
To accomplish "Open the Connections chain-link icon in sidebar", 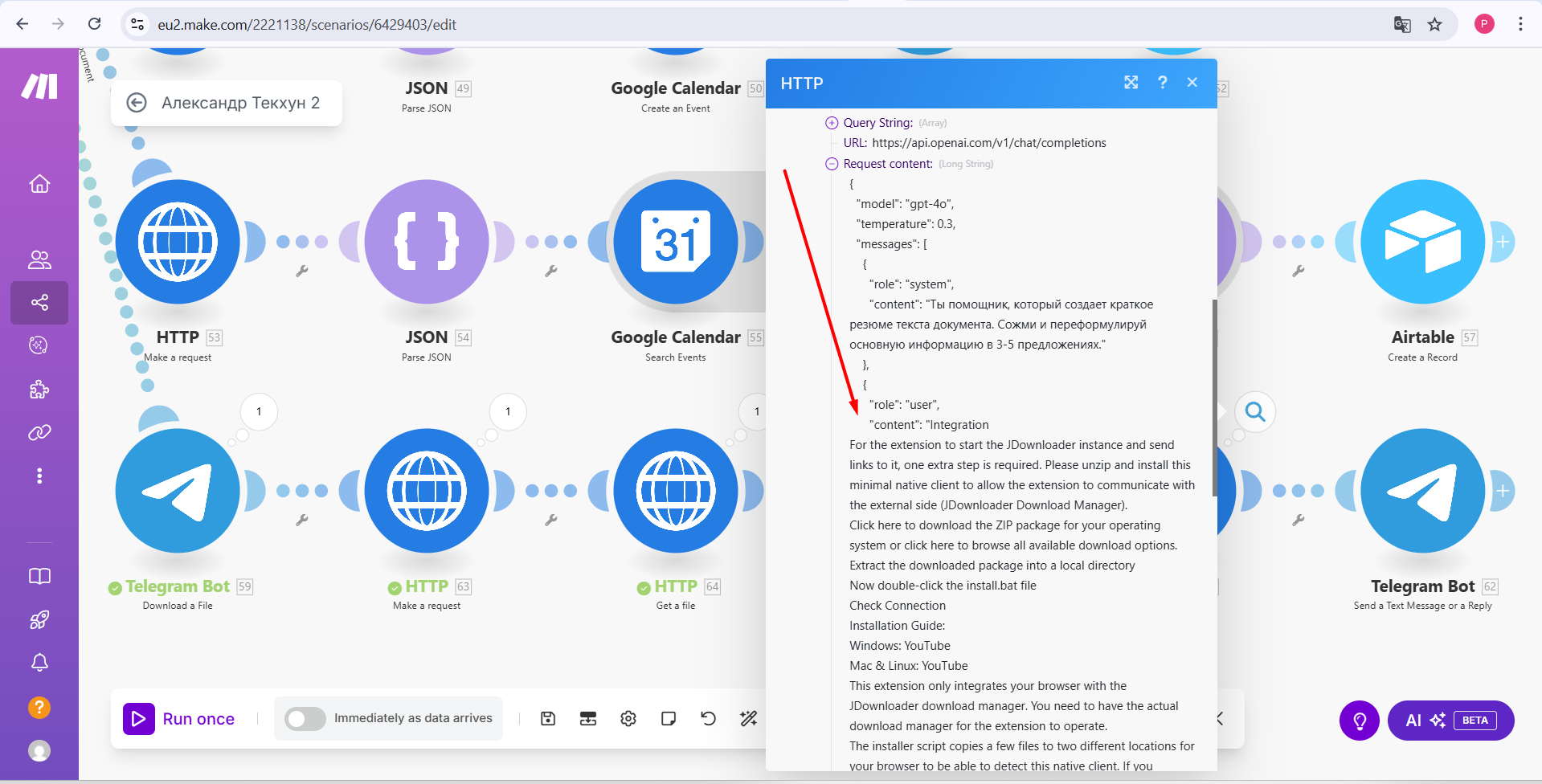I will [x=39, y=433].
